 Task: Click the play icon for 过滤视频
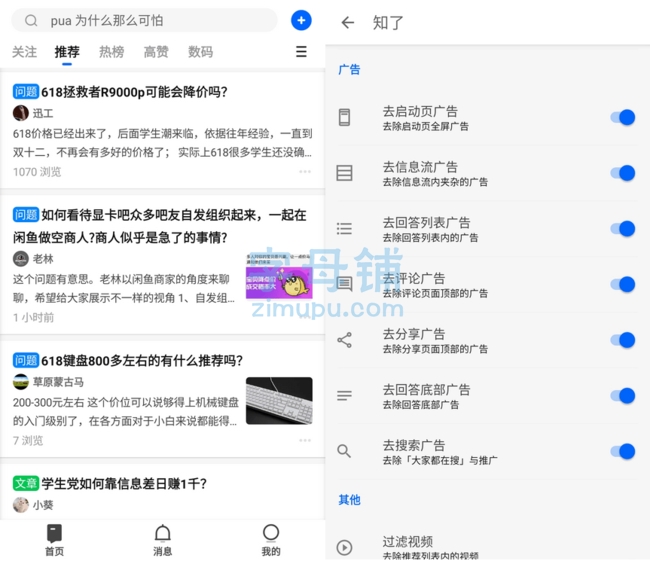point(344,548)
